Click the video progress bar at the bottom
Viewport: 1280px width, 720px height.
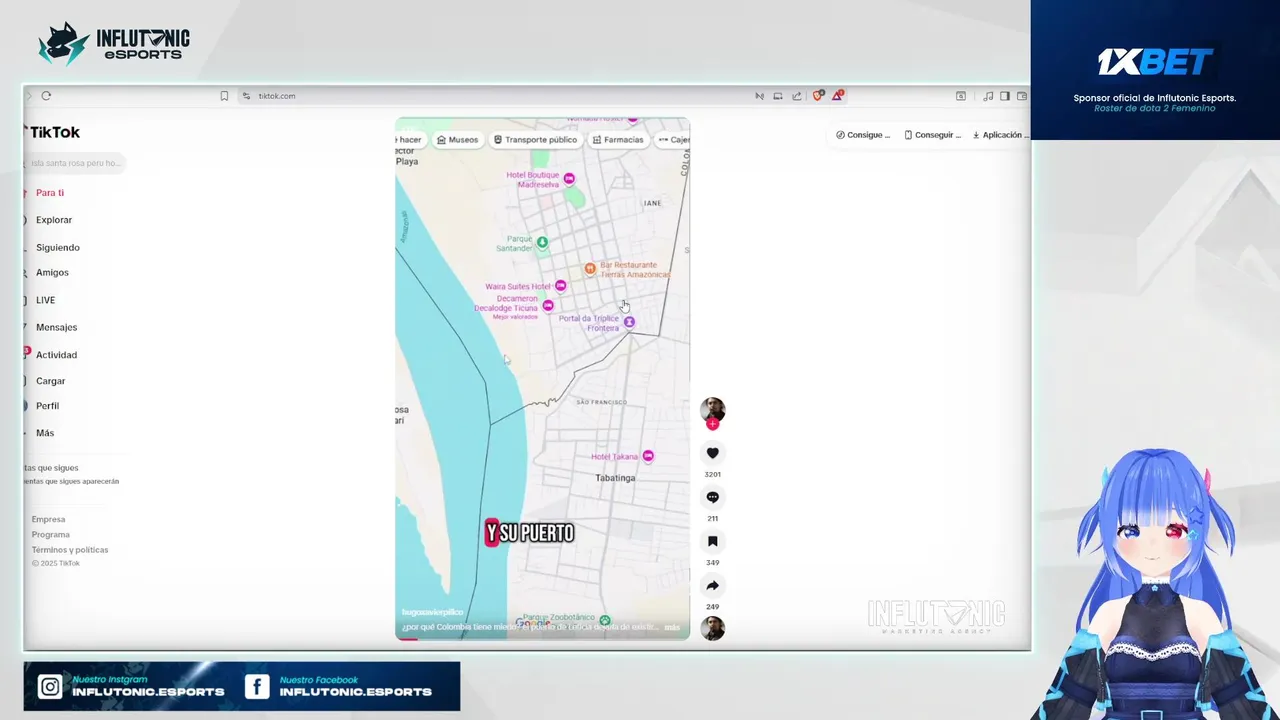[x=542, y=638]
